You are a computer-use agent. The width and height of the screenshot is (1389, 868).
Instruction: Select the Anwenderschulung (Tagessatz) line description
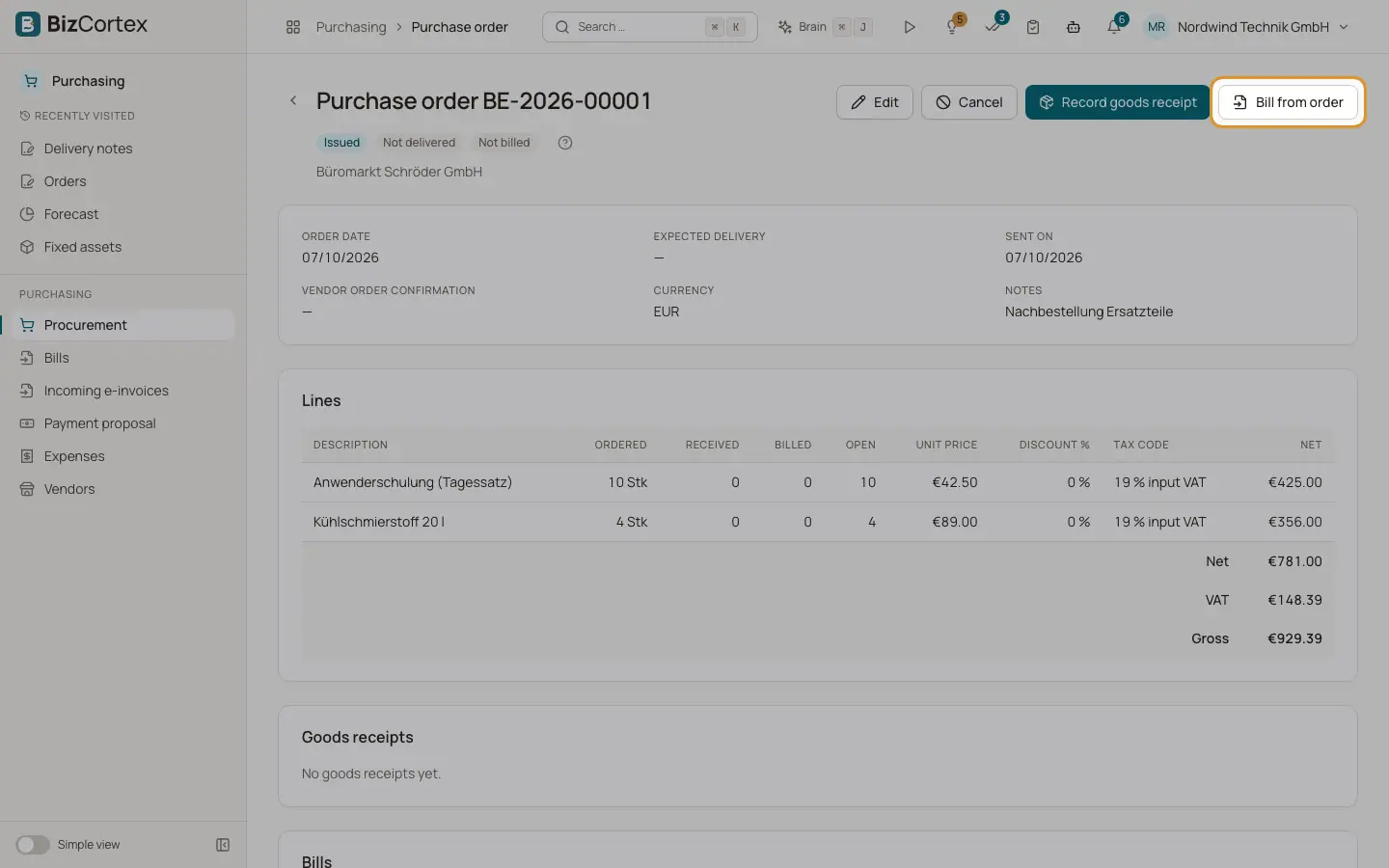click(413, 482)
